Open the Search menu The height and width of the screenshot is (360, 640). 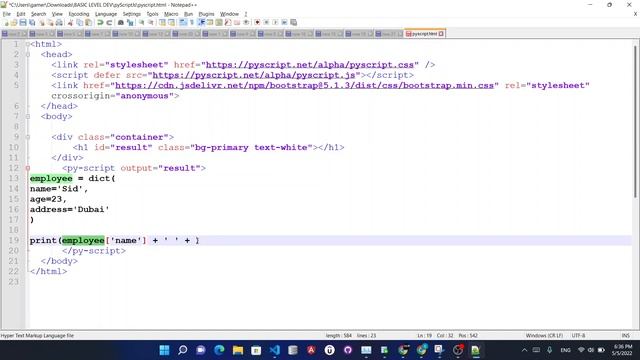pos(38,14)
